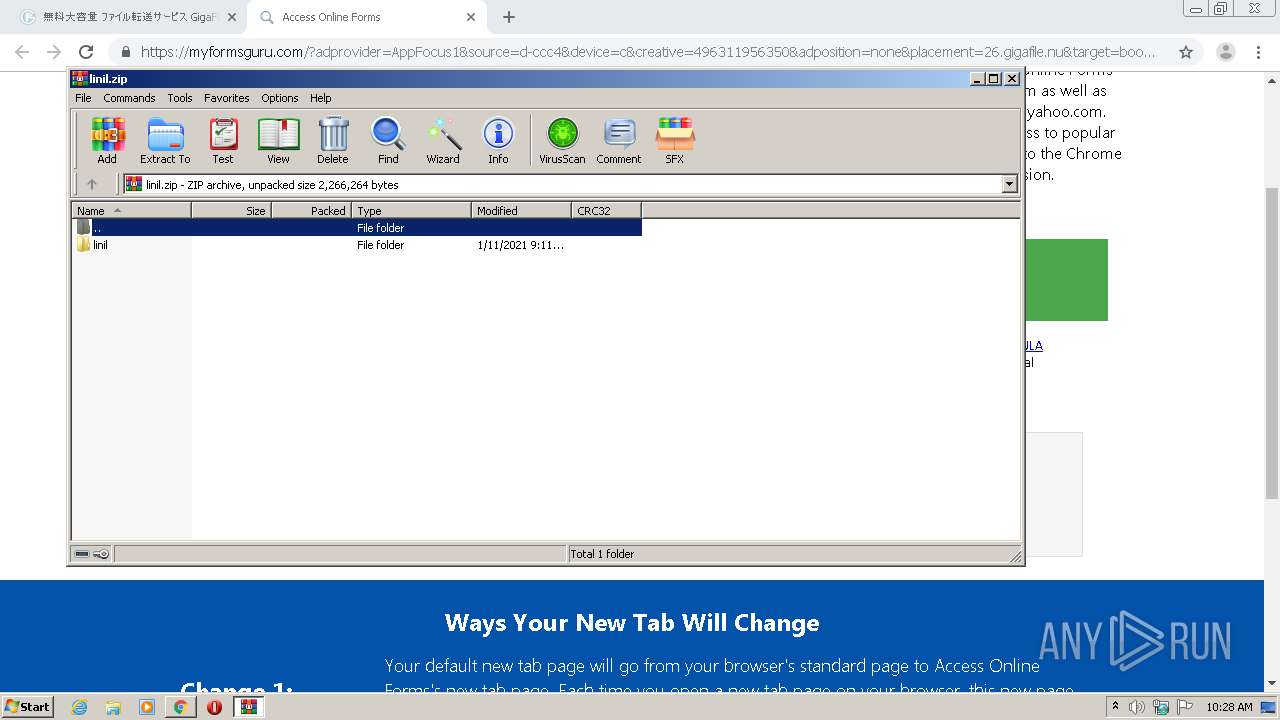Screen dimensions: 1280x720
Task: Click the site lock security icon
Action: pyautogui.click(x=125, y=52)
